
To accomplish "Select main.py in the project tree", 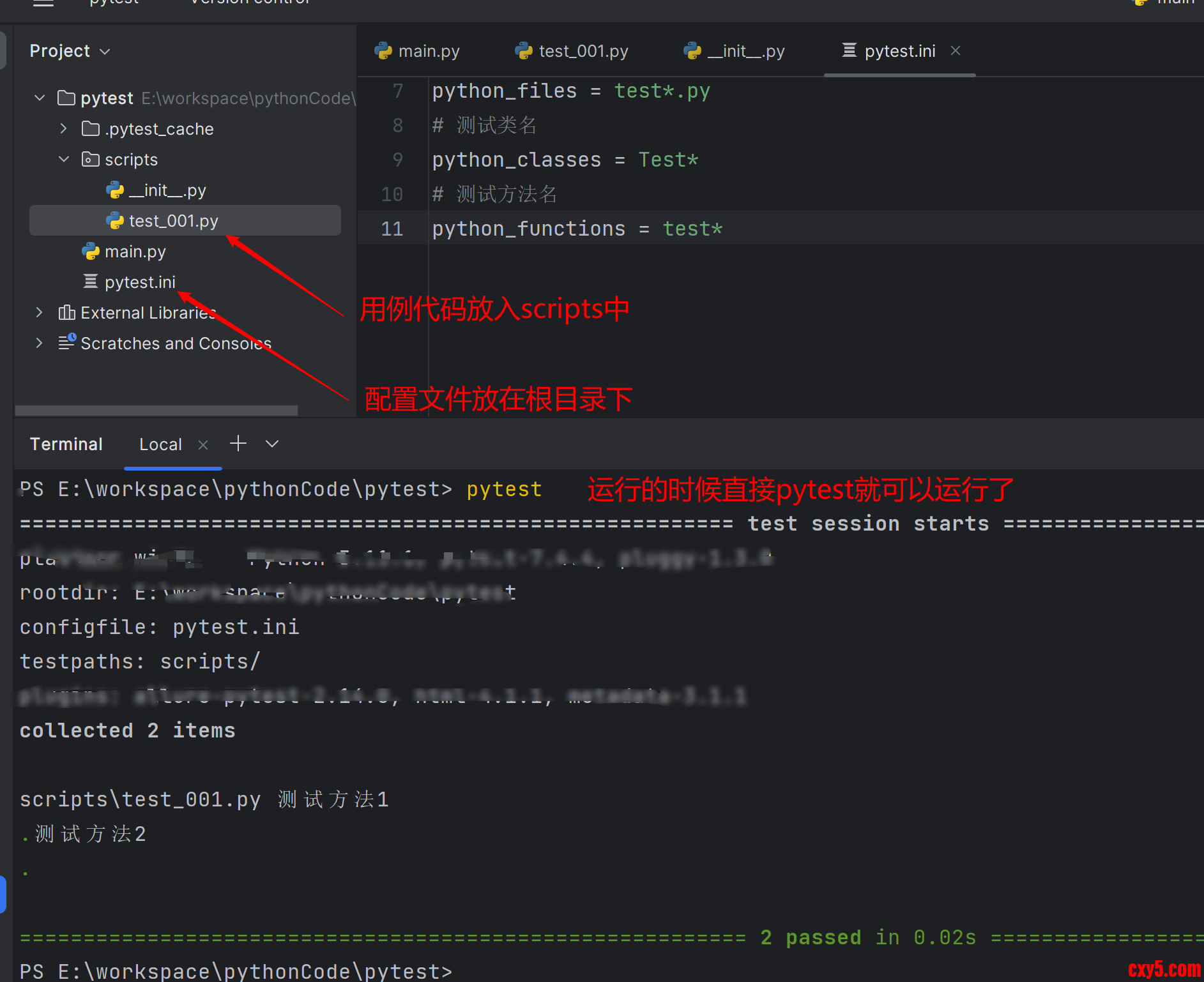I will 135,252.
